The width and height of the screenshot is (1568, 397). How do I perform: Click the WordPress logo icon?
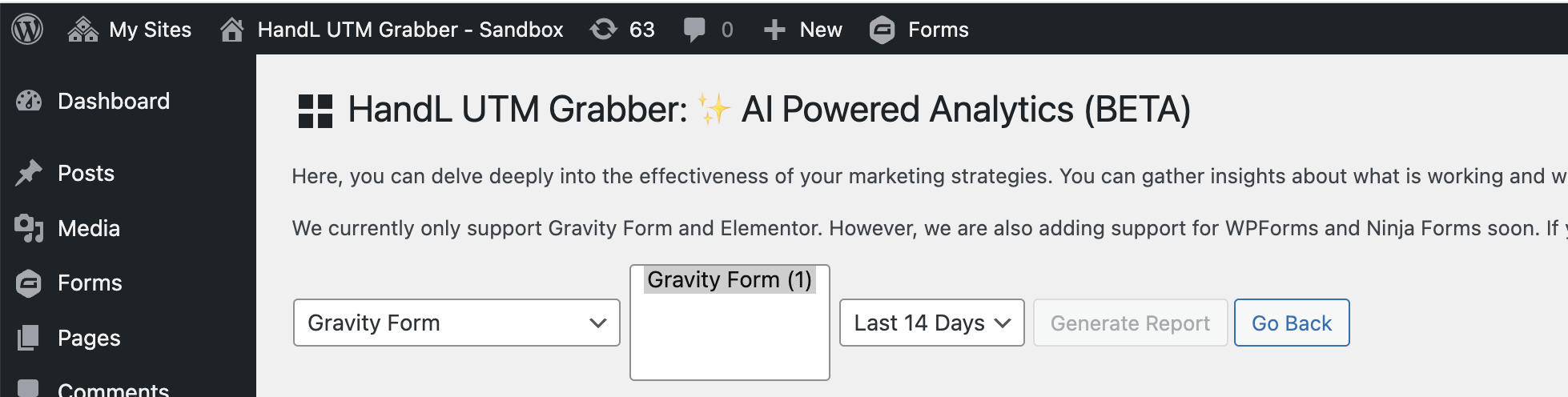pyautogui.click(x=27, y=30)
